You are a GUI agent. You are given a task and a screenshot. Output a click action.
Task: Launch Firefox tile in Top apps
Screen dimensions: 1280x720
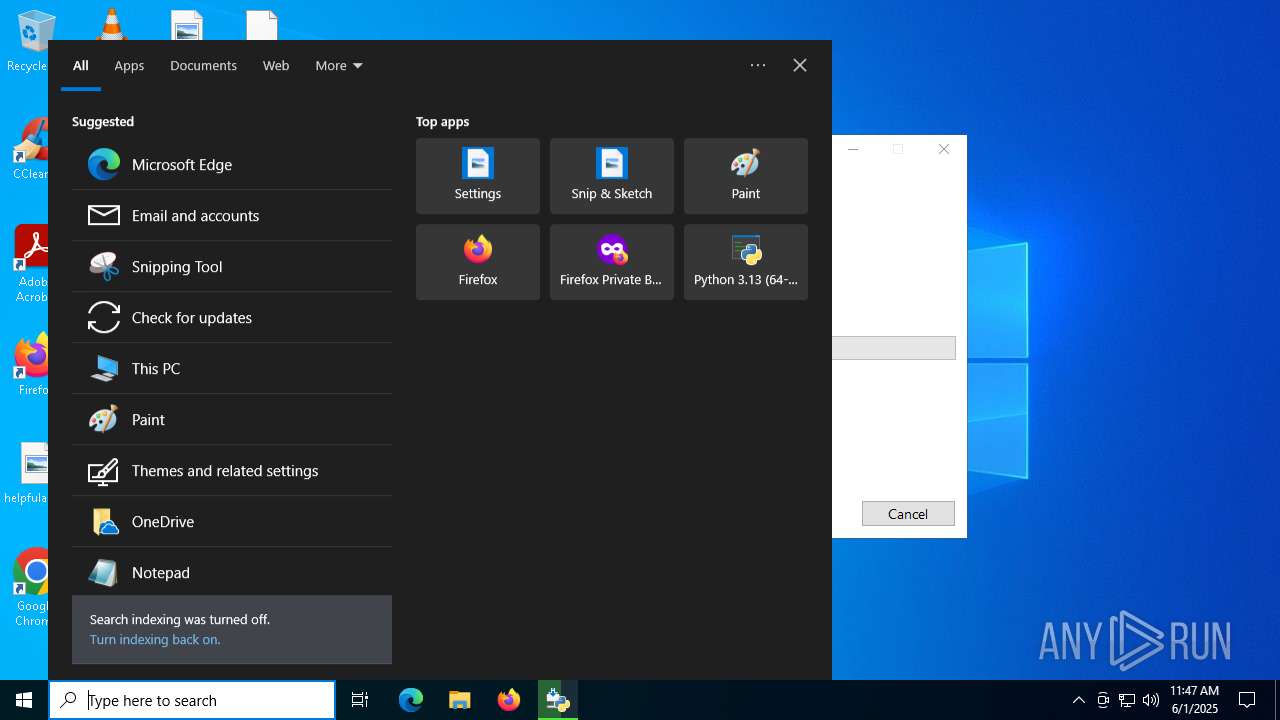[478, 262]
